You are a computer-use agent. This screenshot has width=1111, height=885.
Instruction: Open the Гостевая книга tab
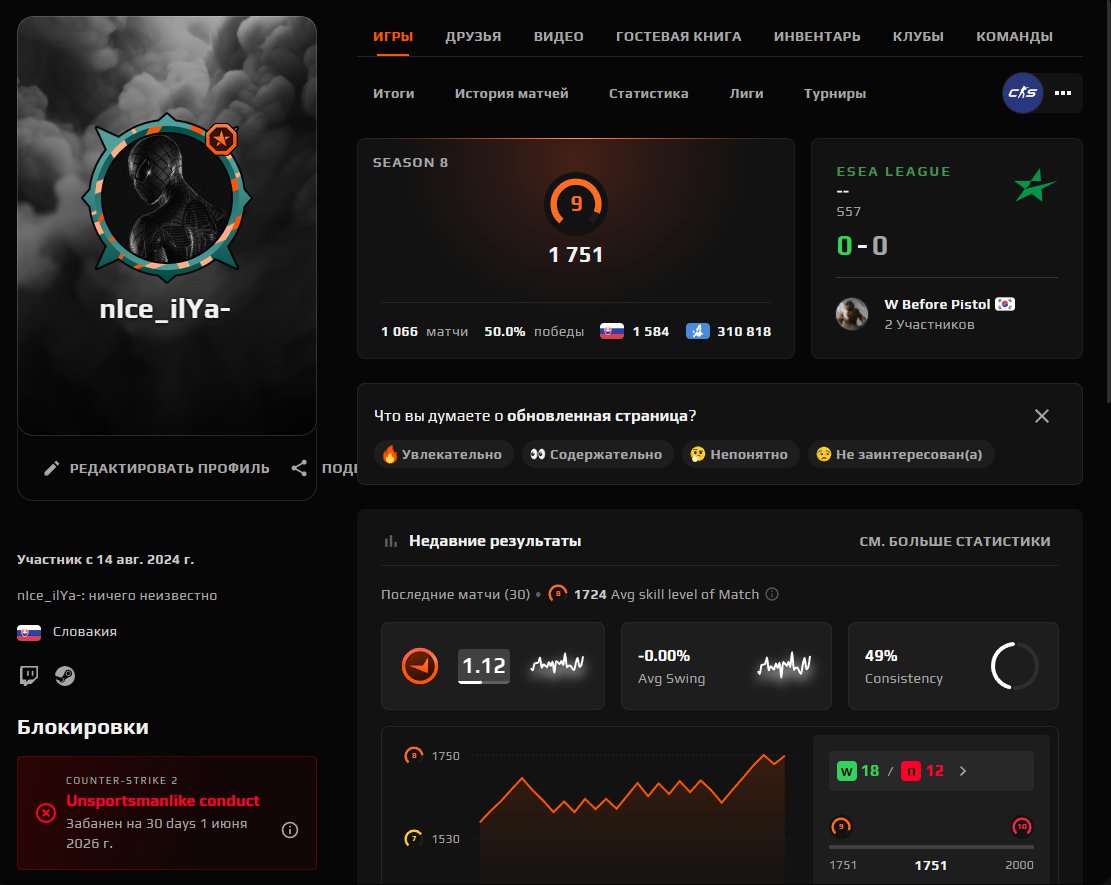click(x=678, y=36)
